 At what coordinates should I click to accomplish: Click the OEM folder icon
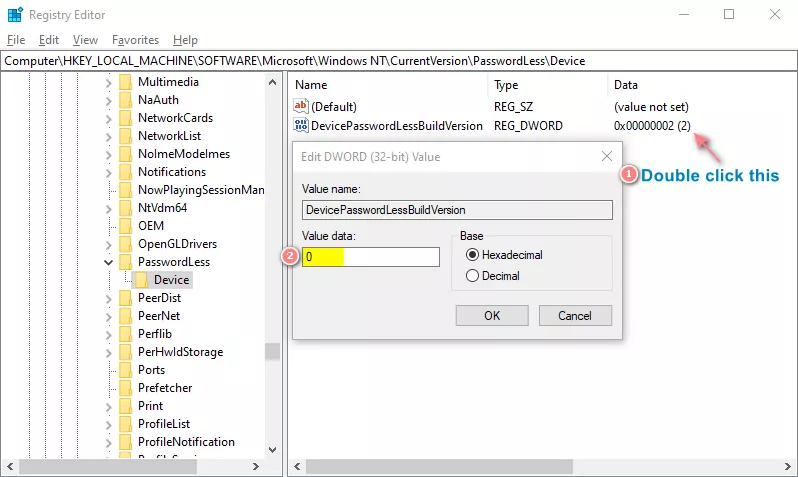(x=125, y=226)
